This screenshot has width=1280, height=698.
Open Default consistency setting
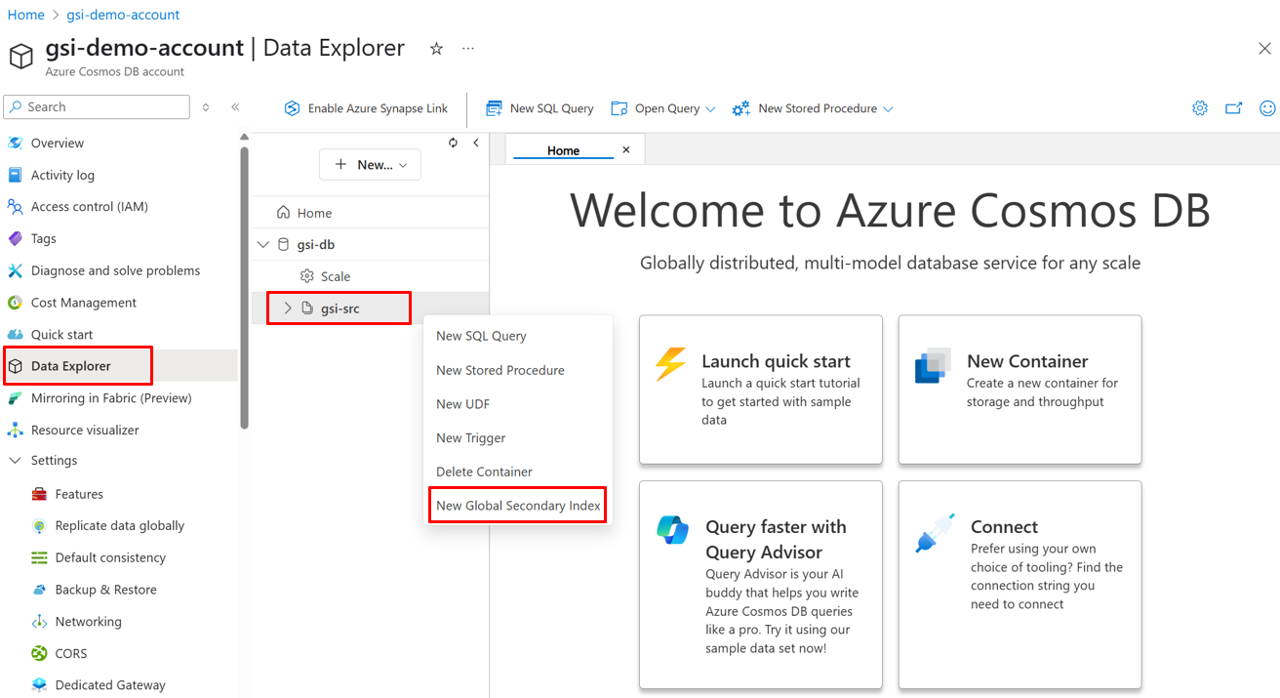110,558
